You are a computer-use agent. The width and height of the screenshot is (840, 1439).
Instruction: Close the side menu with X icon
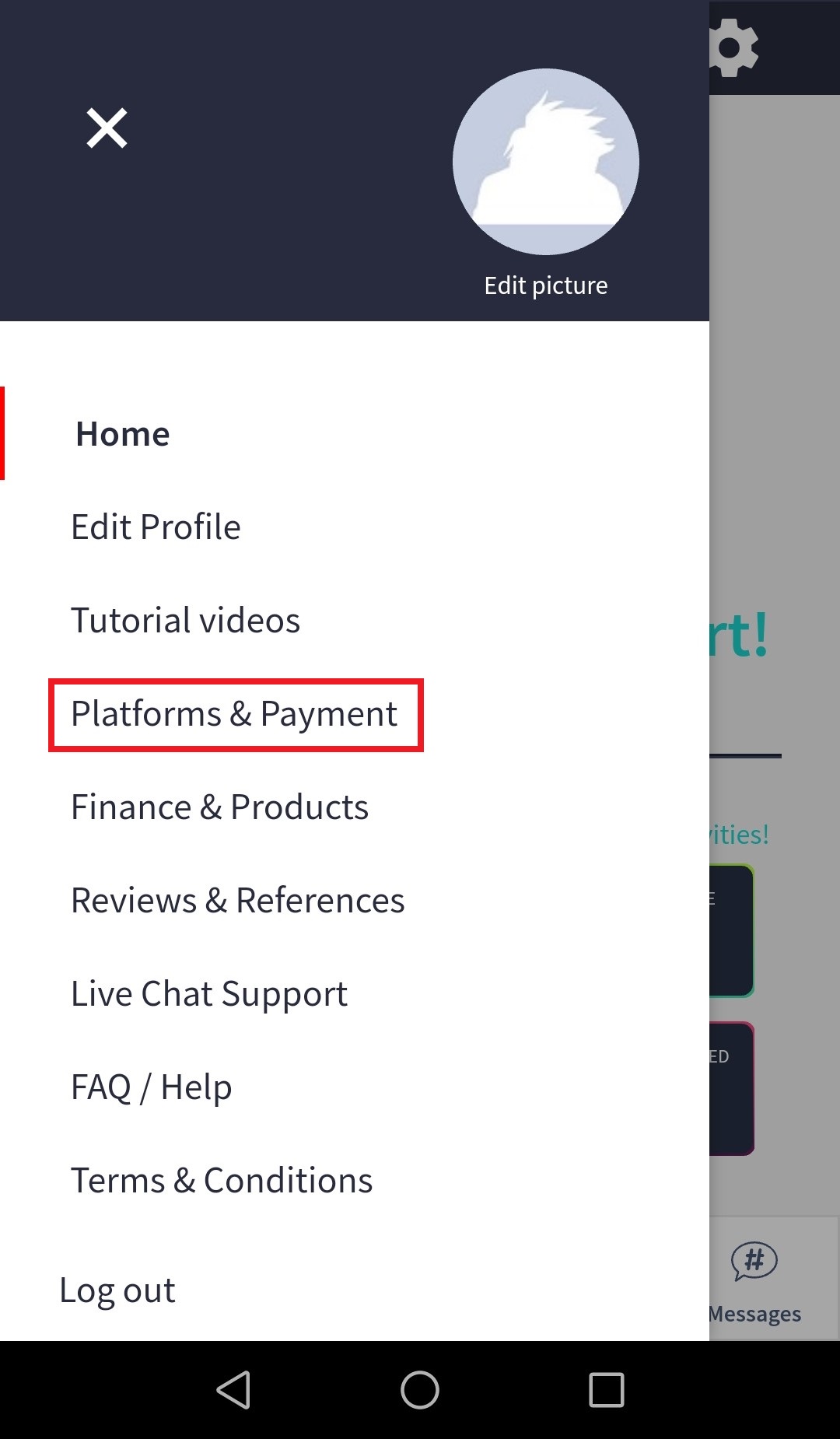107,128
